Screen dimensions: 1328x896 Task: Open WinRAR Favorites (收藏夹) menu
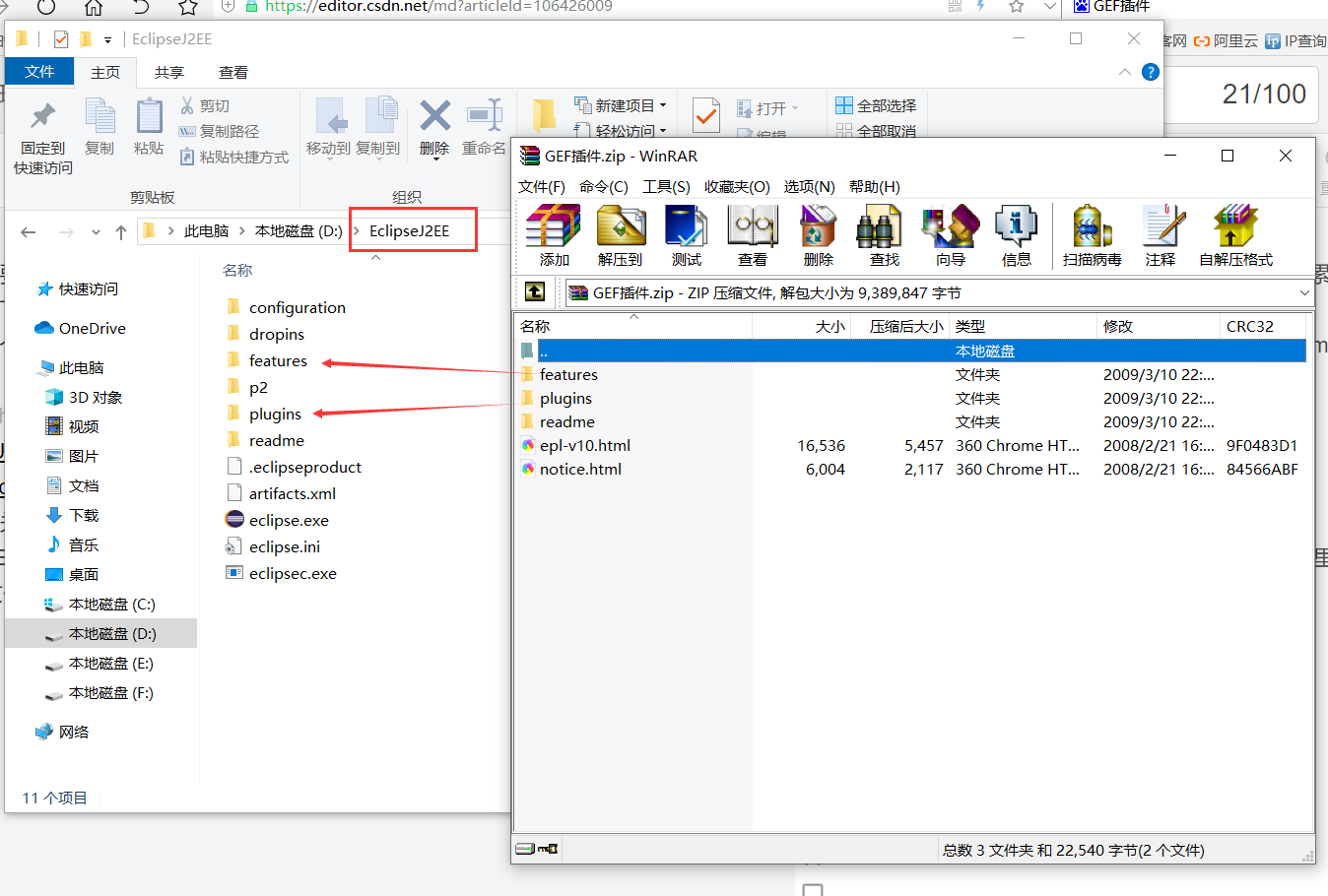737,187
